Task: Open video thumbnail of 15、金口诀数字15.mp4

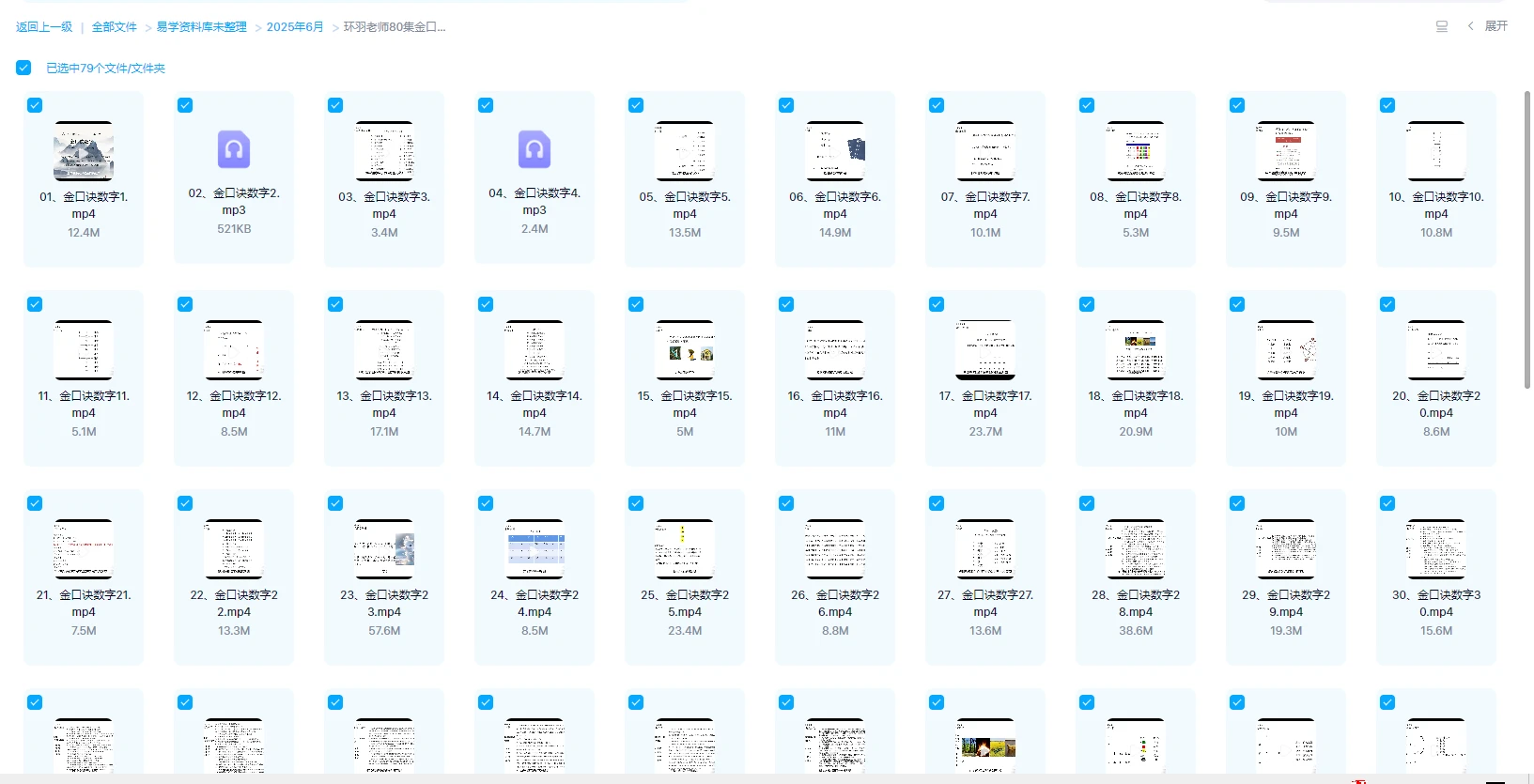Action: point(685,350)
